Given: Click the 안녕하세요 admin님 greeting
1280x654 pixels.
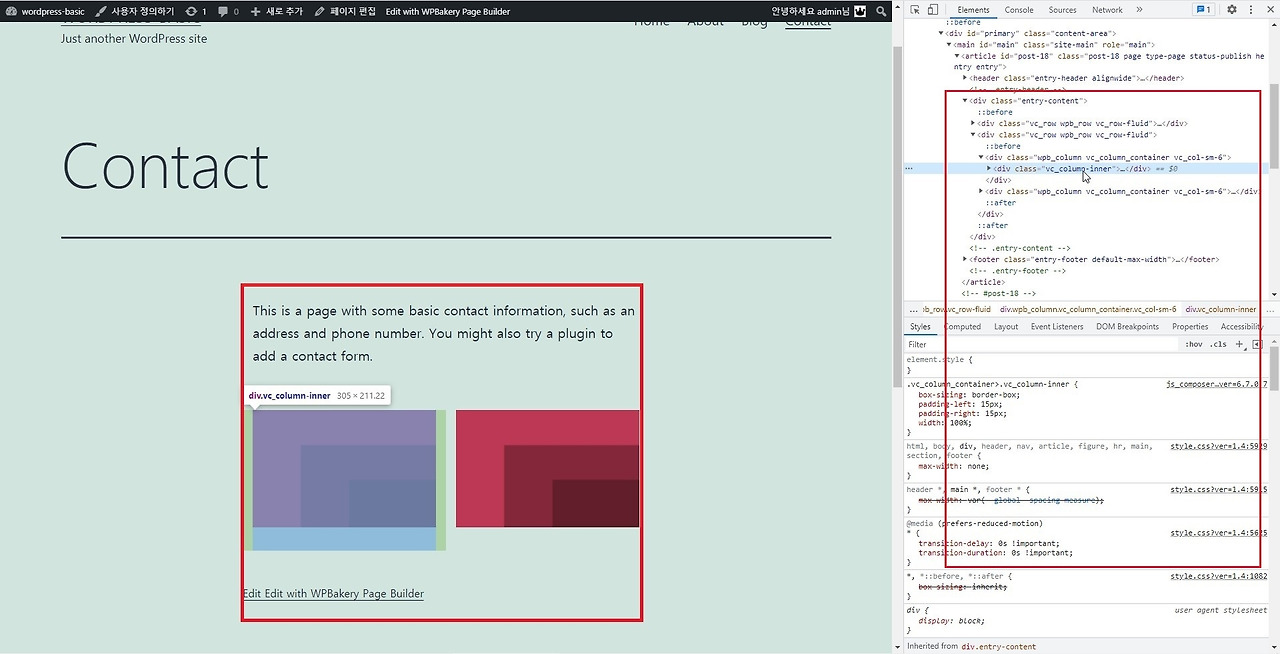Looking at the screenshot, I should (810, 11).
